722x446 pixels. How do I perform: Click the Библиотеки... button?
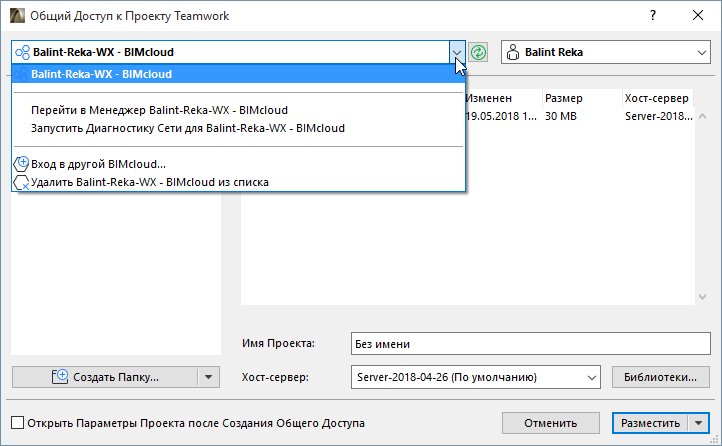660,377
